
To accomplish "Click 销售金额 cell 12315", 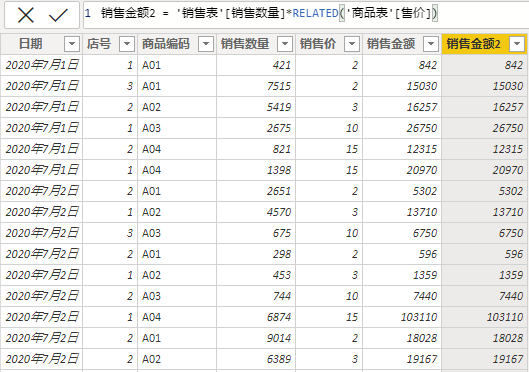I will tap(402, 149).
